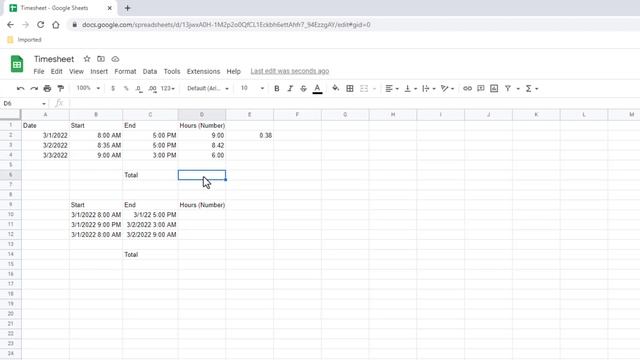
Task: Star the Timesheet document
Action: click(87, 59)
